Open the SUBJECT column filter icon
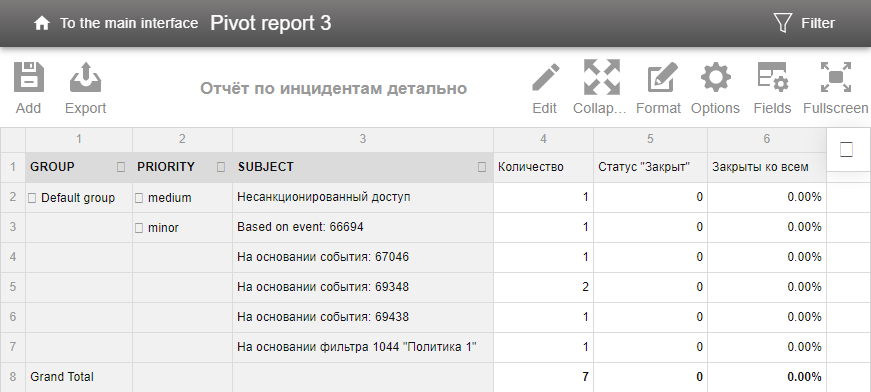Viewport: 871px width, 392px height. [482, 167]
